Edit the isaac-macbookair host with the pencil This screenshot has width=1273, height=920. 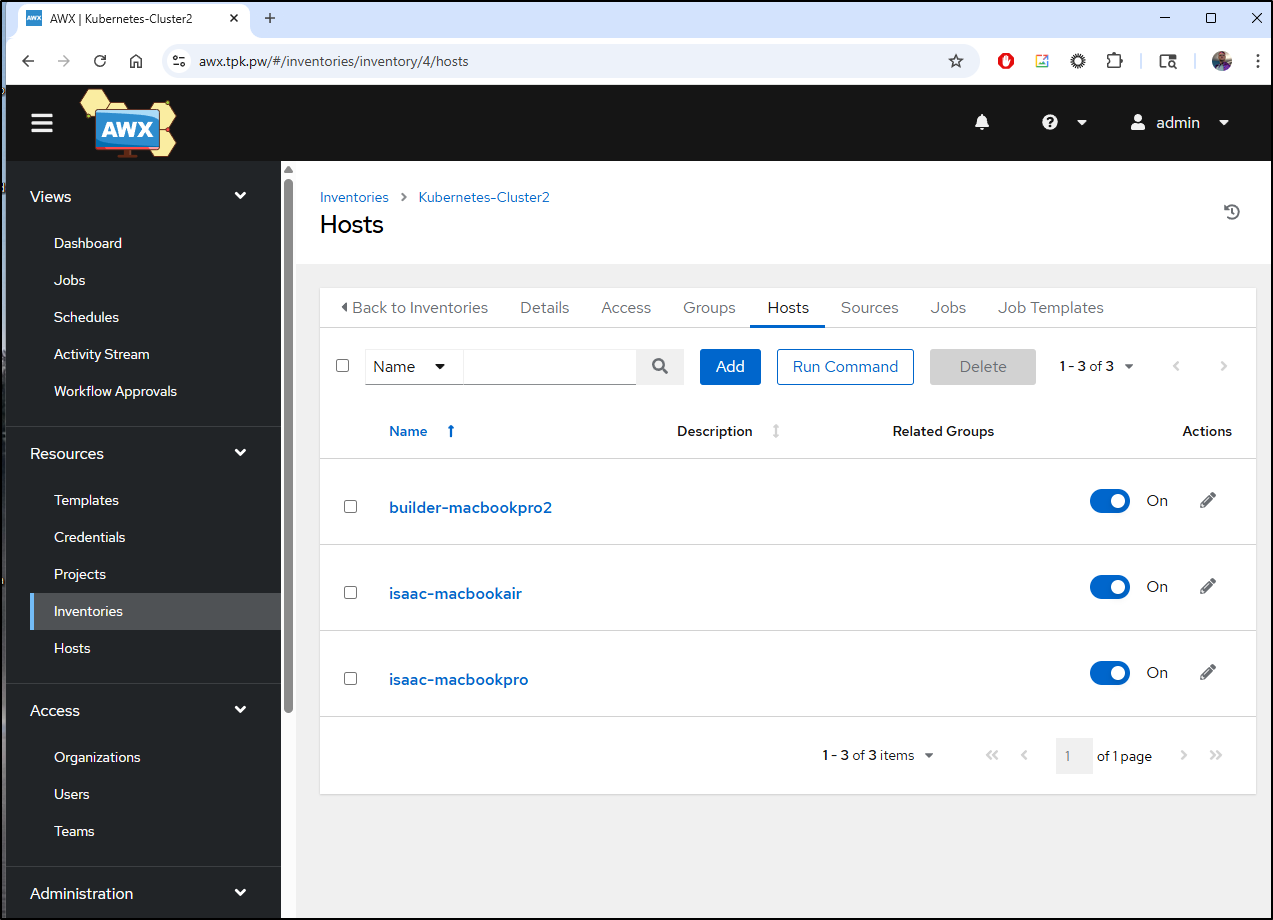(x=1208, y=587)
